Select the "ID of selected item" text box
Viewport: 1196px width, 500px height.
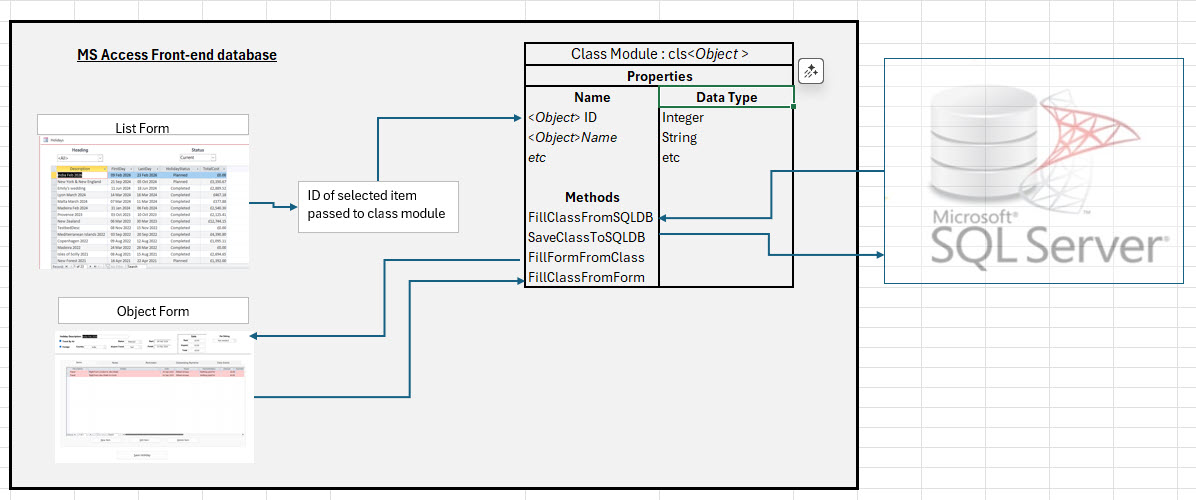pos(379,207)
